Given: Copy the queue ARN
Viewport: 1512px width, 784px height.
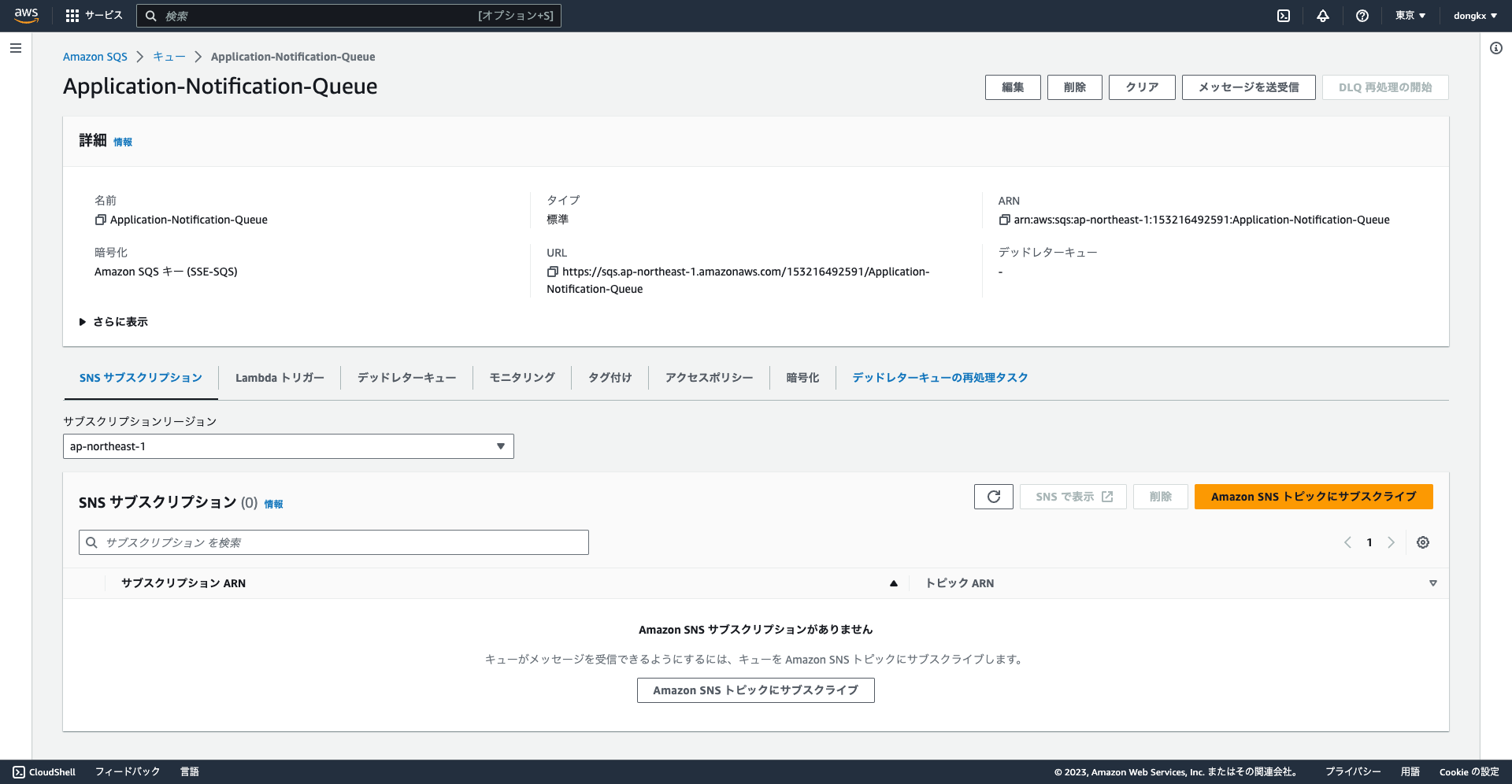Looking at the screenshot, I should pos(1004,220).
